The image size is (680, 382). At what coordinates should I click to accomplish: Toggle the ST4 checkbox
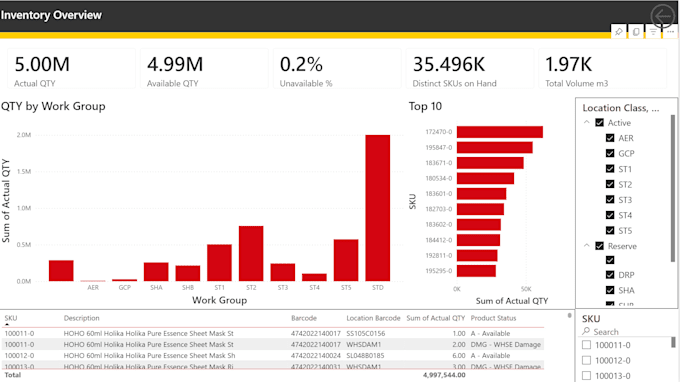[610, 215]
